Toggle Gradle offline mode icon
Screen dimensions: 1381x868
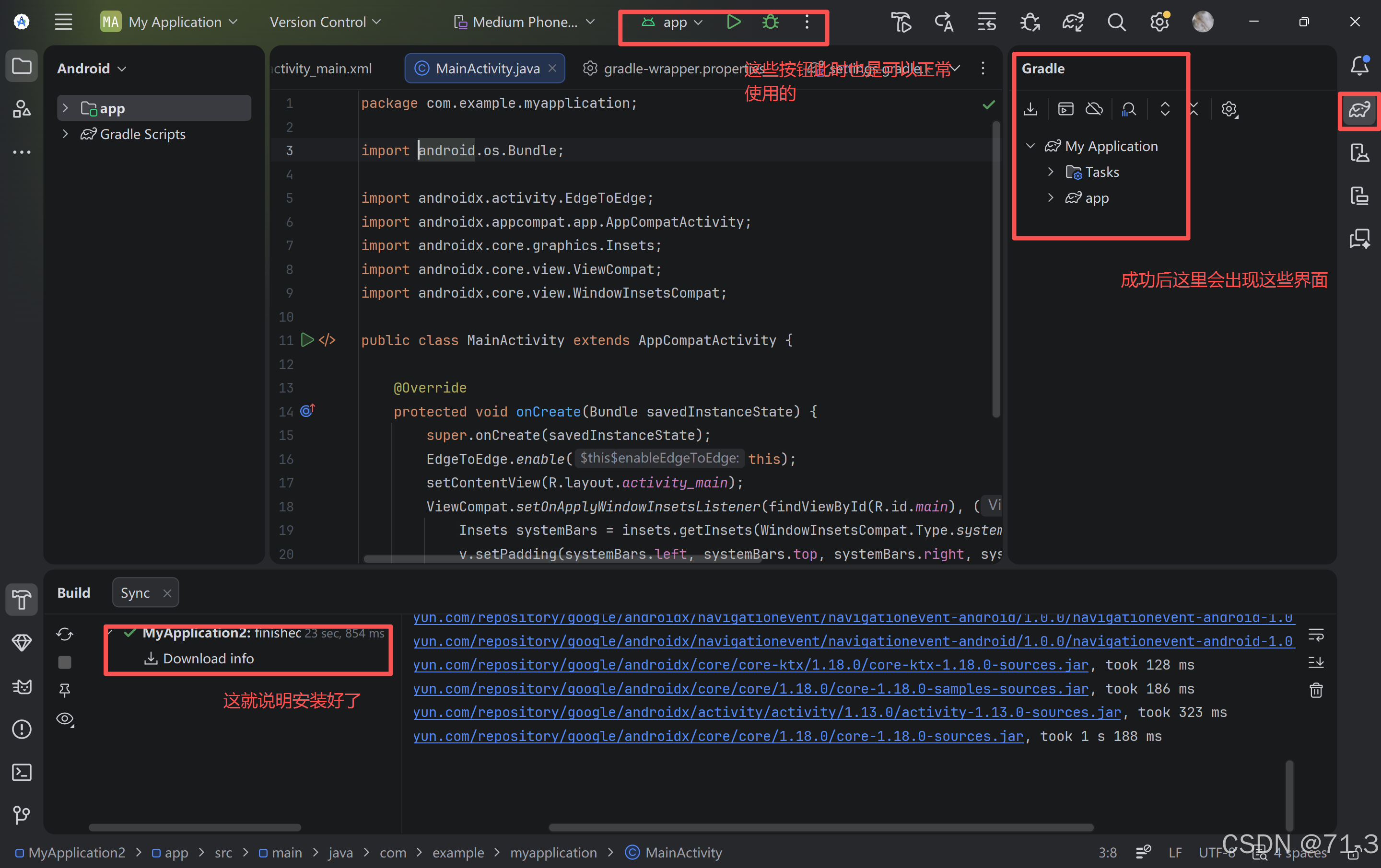click(1094, 109)
